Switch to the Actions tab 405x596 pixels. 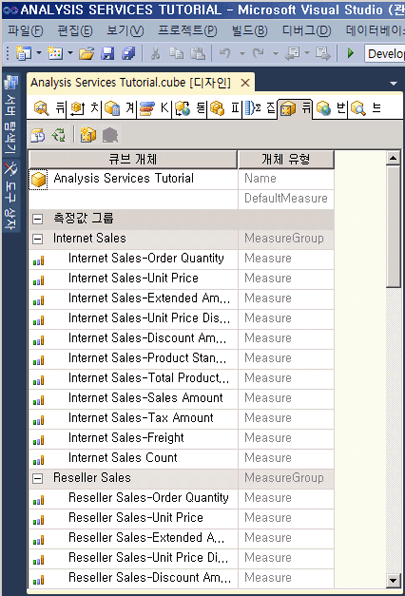click(190, 108)
